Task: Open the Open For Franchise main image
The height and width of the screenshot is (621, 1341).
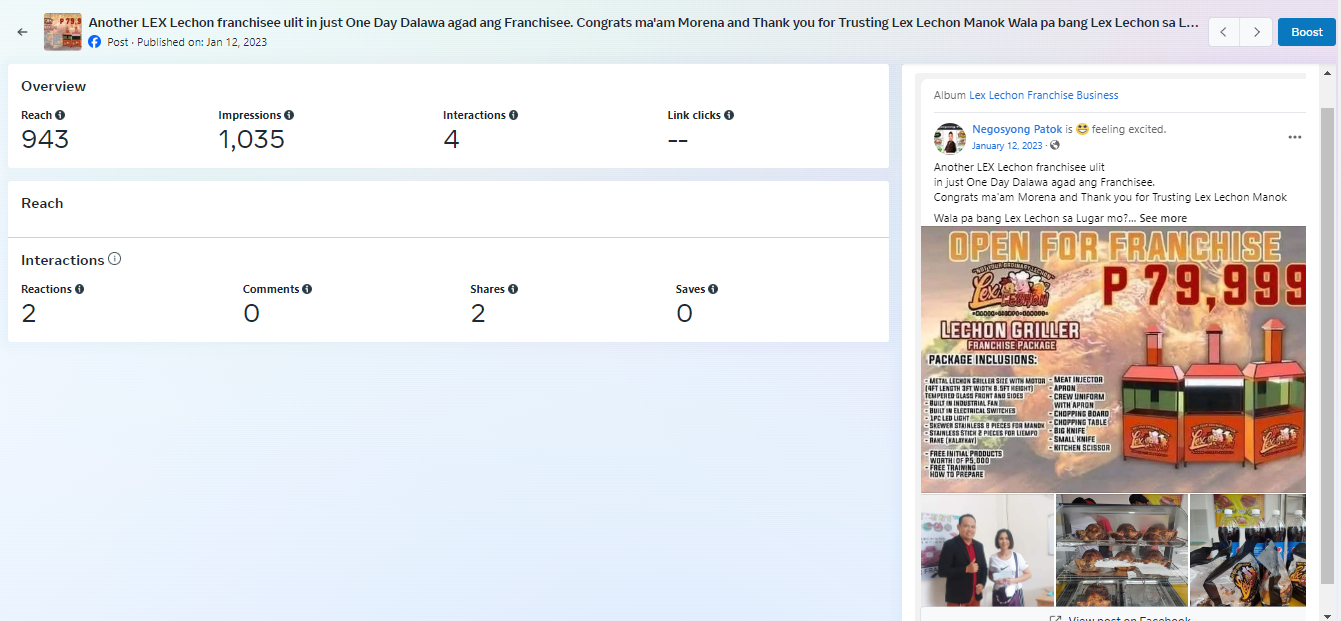Action: coord(1113,360)
